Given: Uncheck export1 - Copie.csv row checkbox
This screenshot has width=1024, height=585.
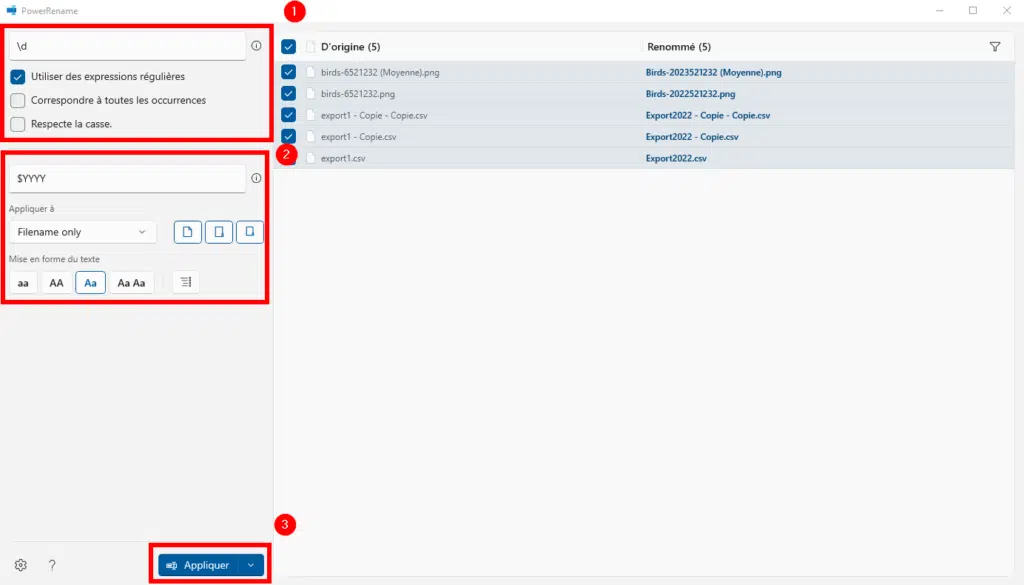Looking at the screenshot, I should [288, 136].
